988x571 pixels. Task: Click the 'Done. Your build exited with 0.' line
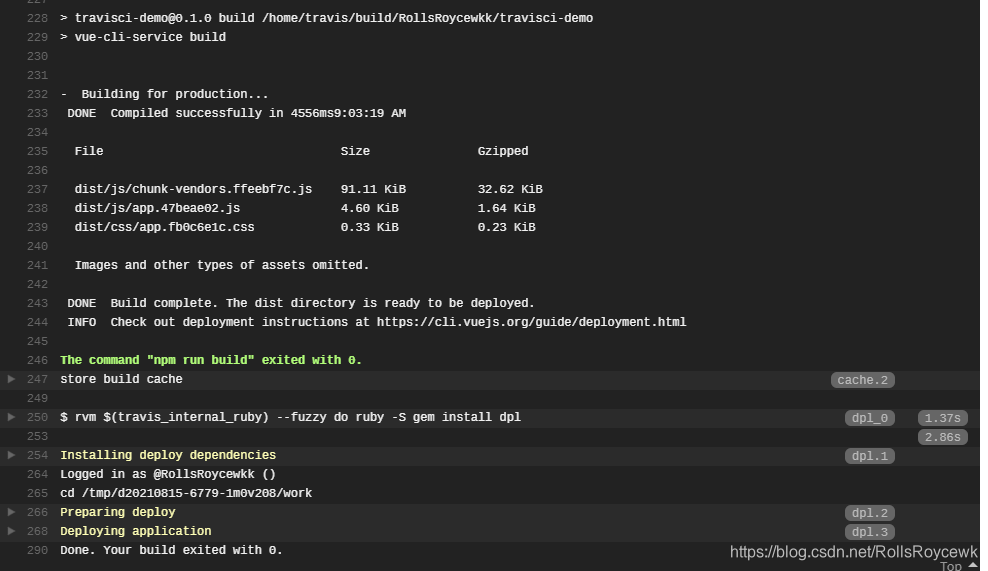[171, 550]
